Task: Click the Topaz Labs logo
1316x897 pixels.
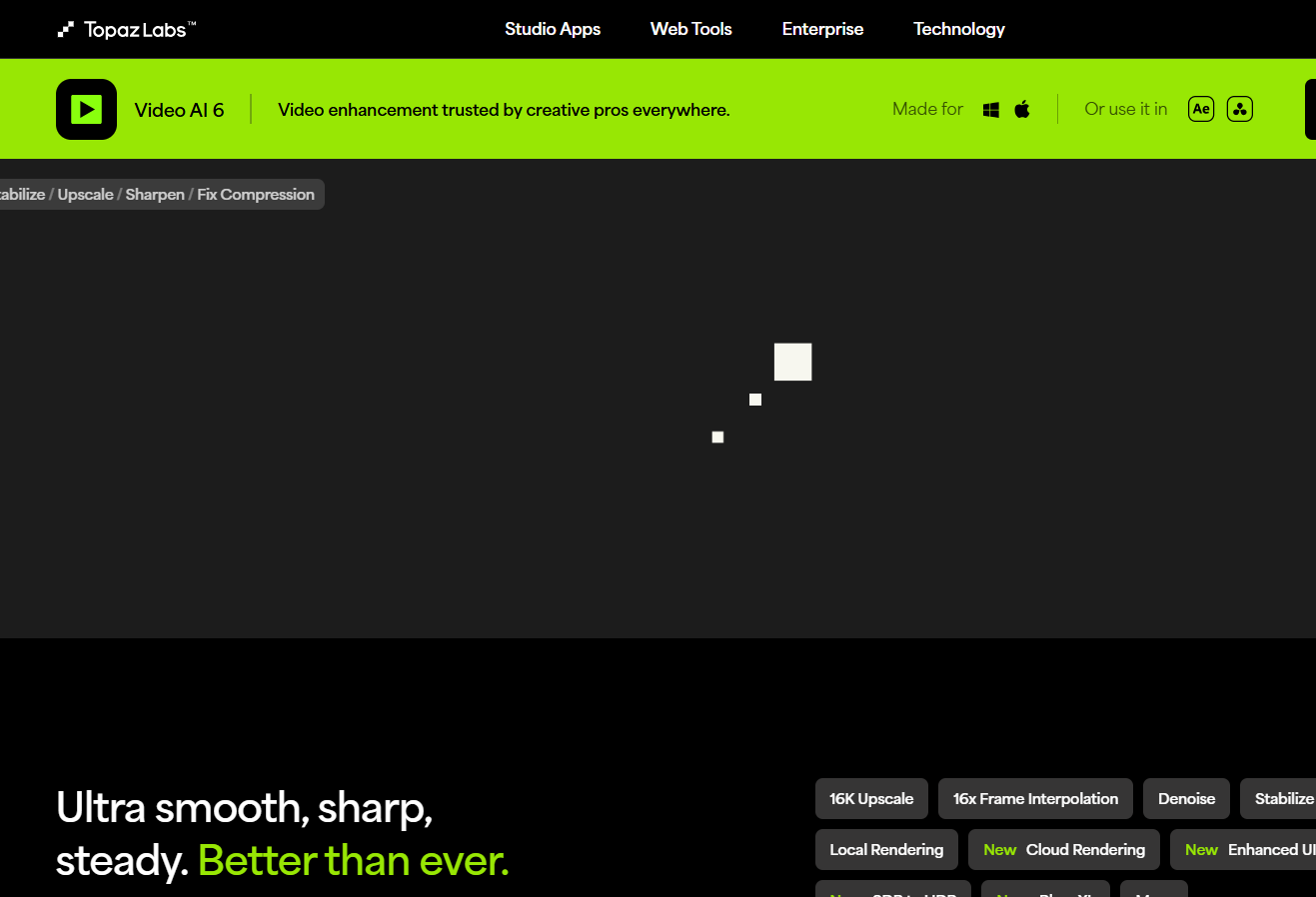Action: click(x=126, y=29)
